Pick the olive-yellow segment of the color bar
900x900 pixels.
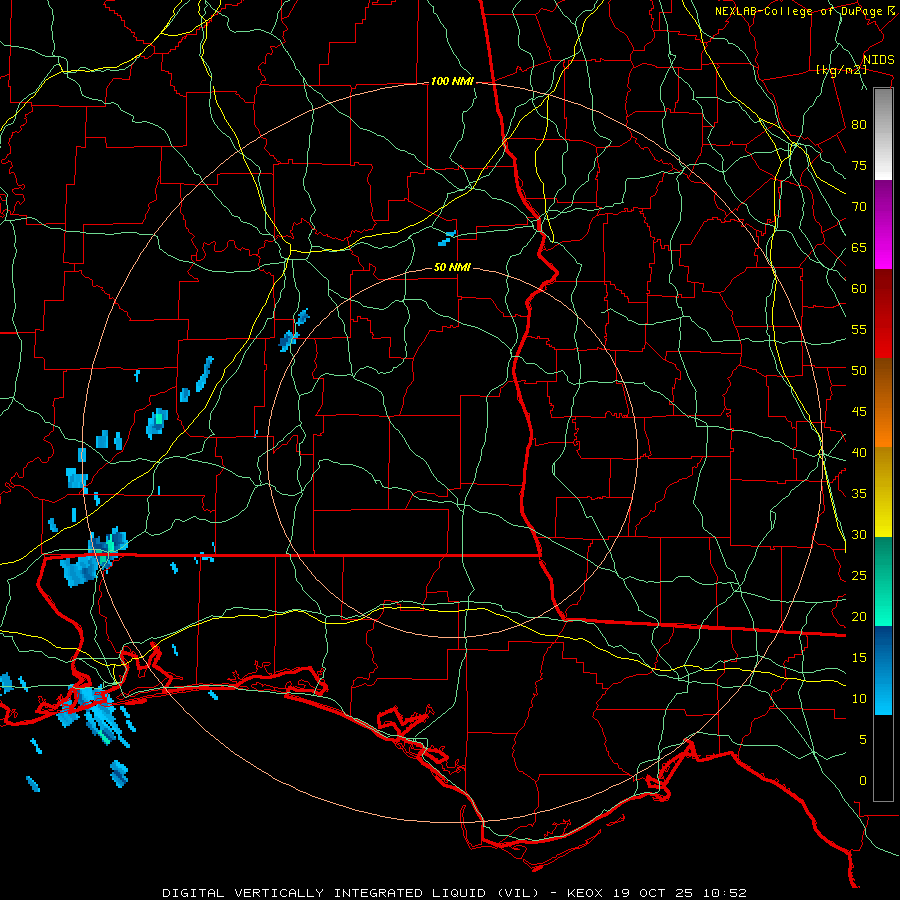883,492
